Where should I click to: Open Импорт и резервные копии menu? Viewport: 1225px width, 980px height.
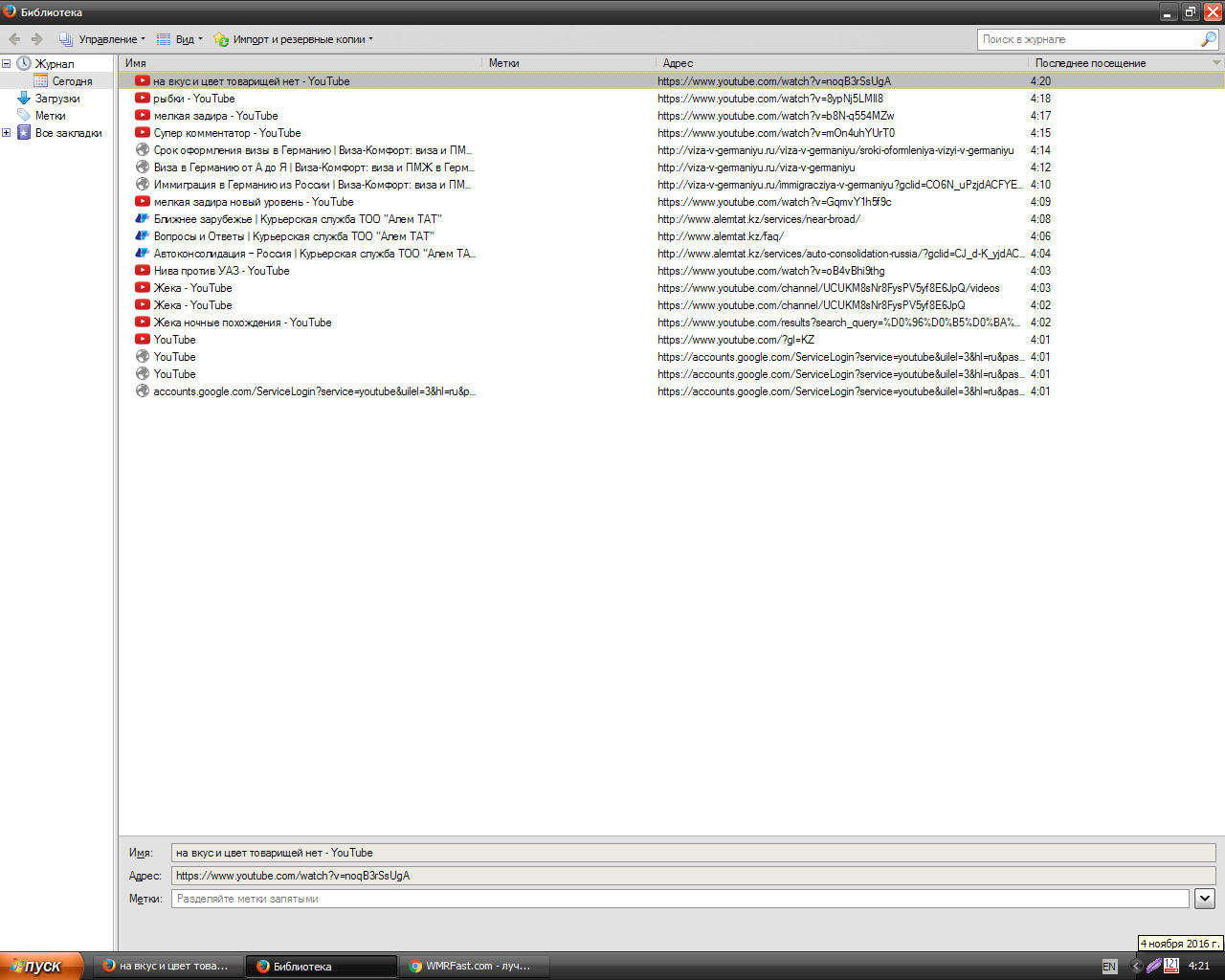click(293, 39)
